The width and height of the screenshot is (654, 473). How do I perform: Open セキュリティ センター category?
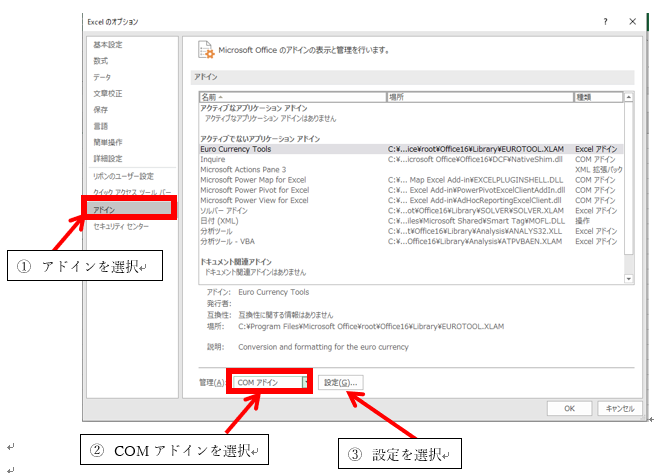click(121, 226)
